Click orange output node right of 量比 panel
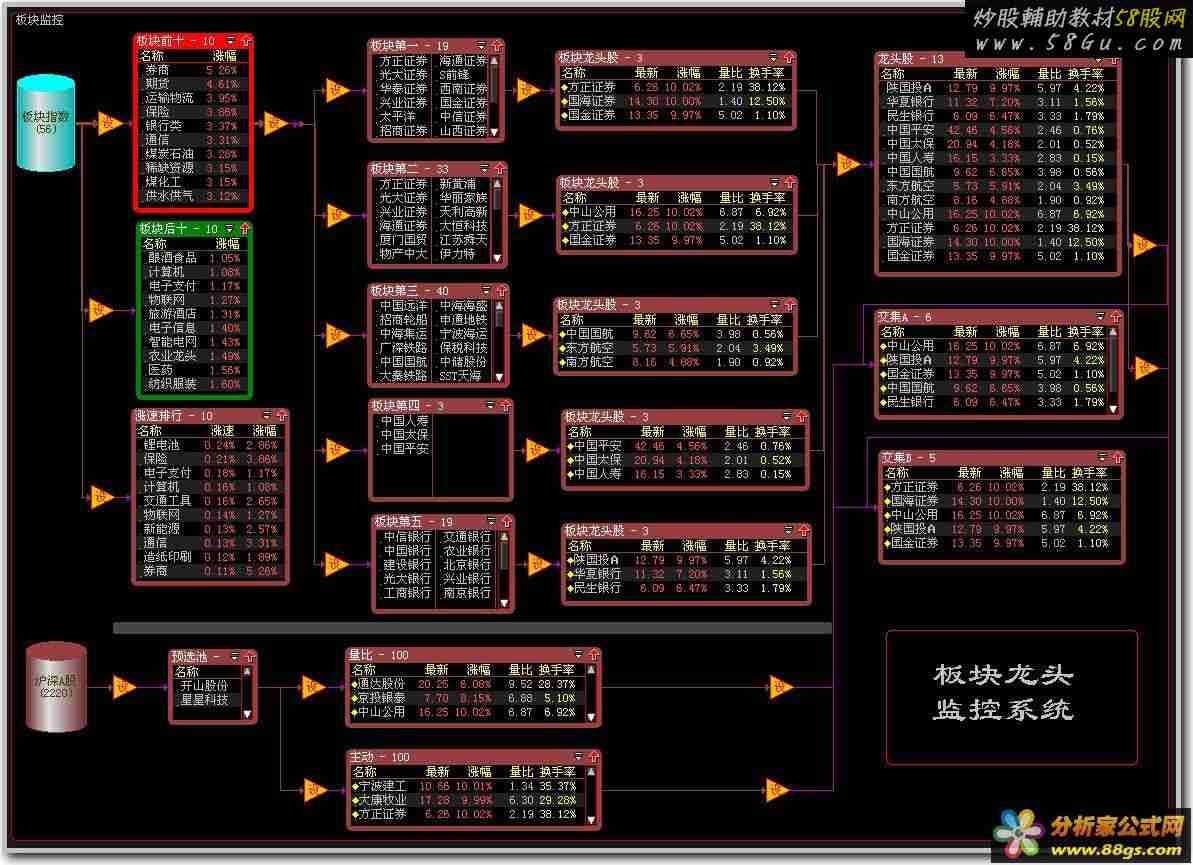 pyautogui.click(x=780, y=687)
